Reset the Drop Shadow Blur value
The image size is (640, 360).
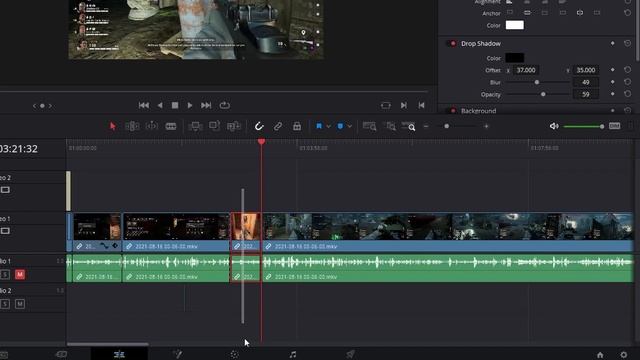(x=627, y=82)
